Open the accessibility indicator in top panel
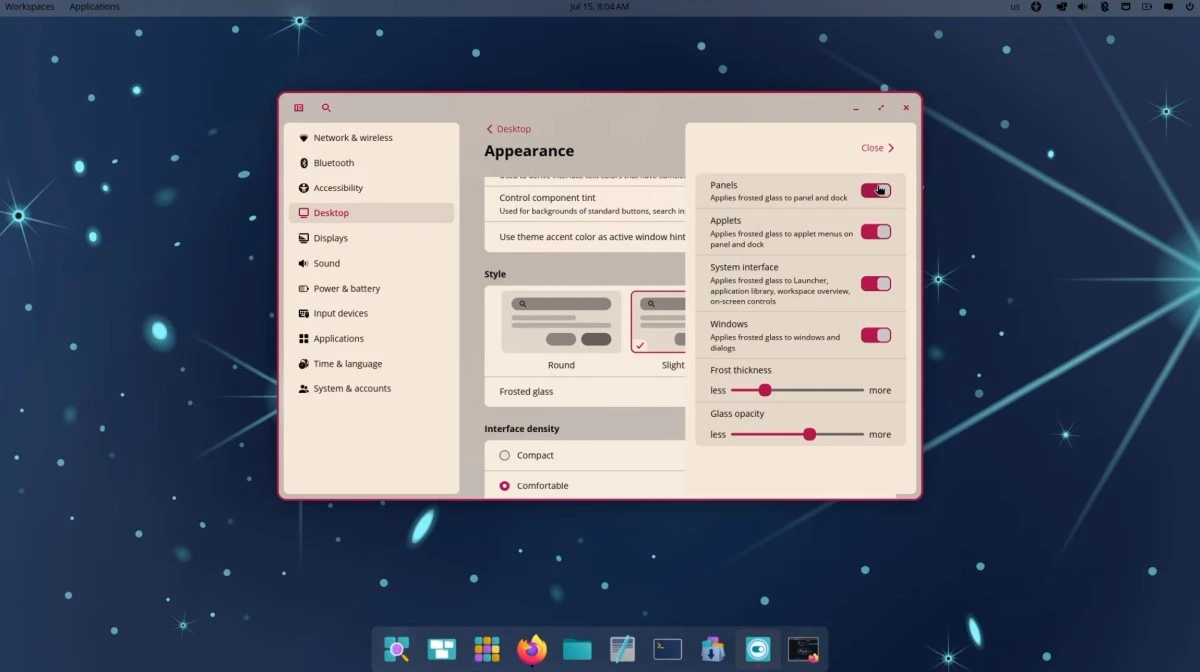 point(1036,7)
